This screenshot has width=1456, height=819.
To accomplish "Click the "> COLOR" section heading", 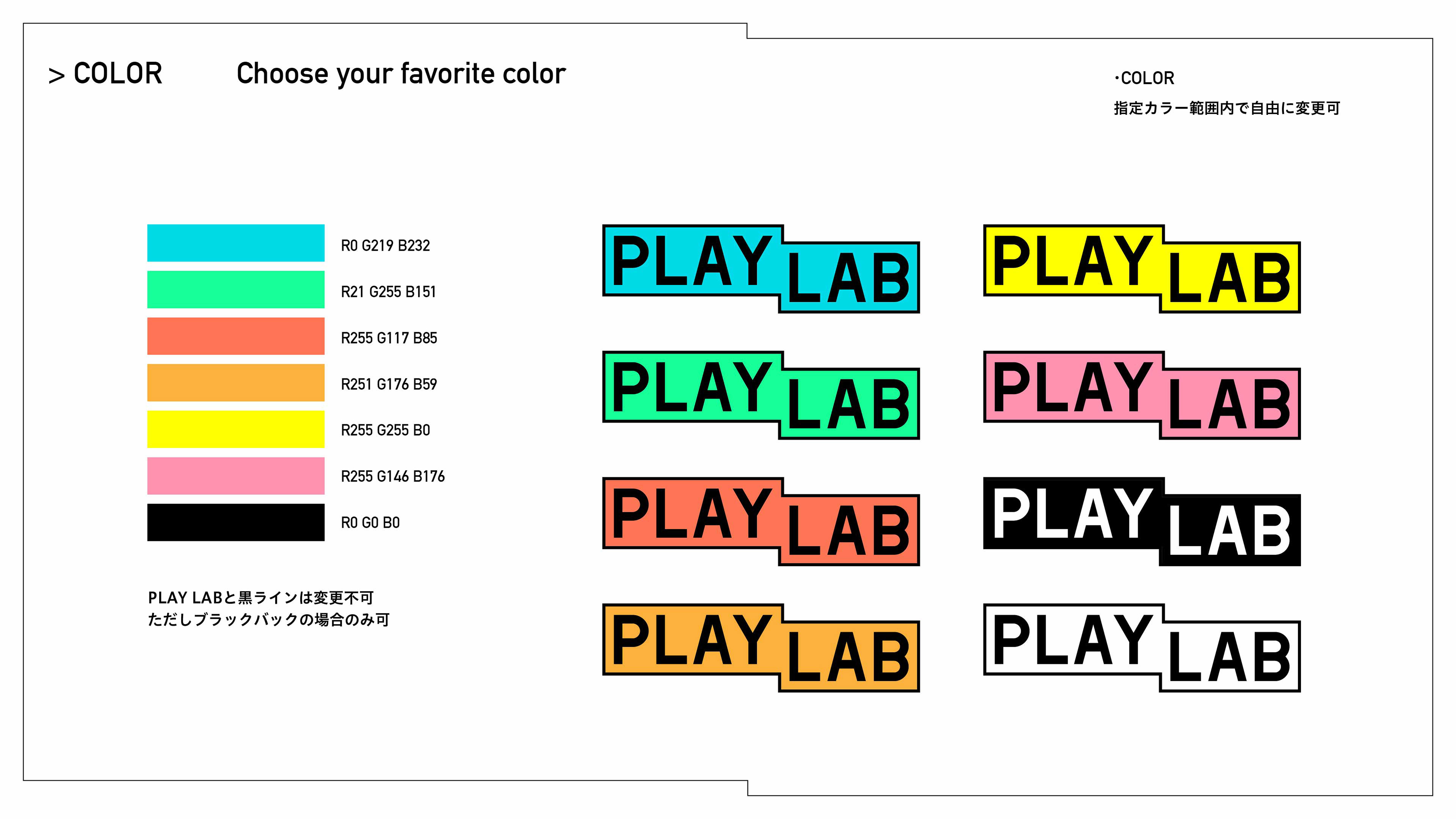I will [x=106, y=74].
